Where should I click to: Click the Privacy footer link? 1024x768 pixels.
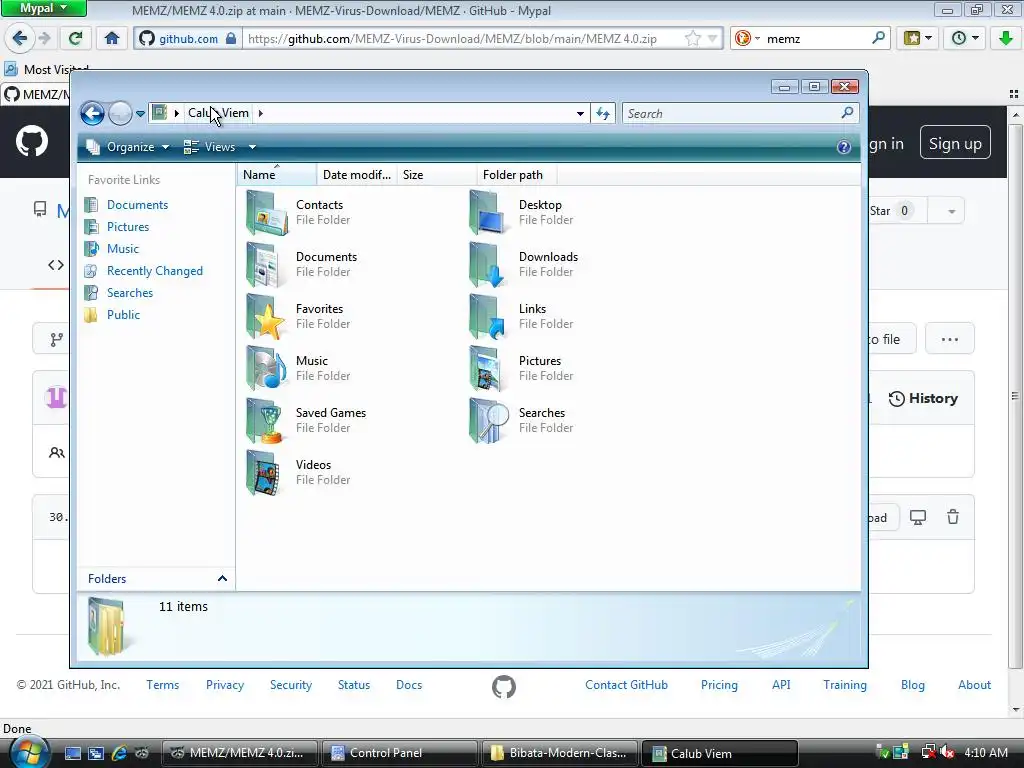coord(225,684)
